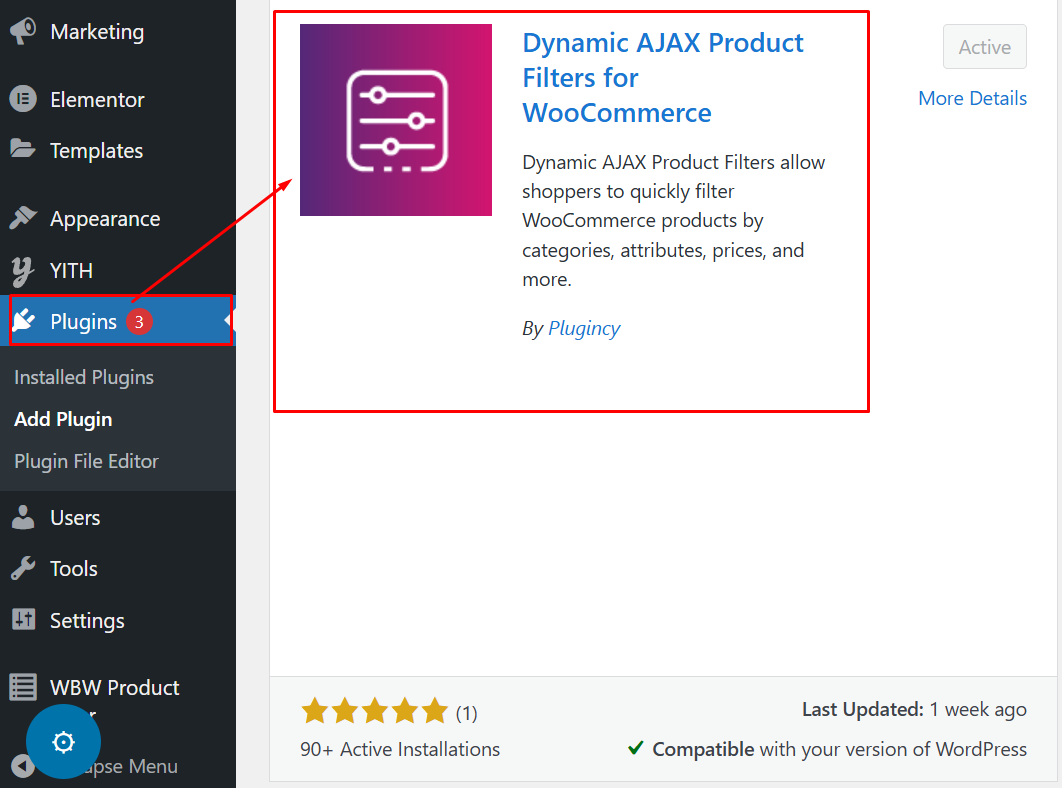Screen dimensions: 1062x788
Task: Click the Active status button
Action: (x=984, y=47)
